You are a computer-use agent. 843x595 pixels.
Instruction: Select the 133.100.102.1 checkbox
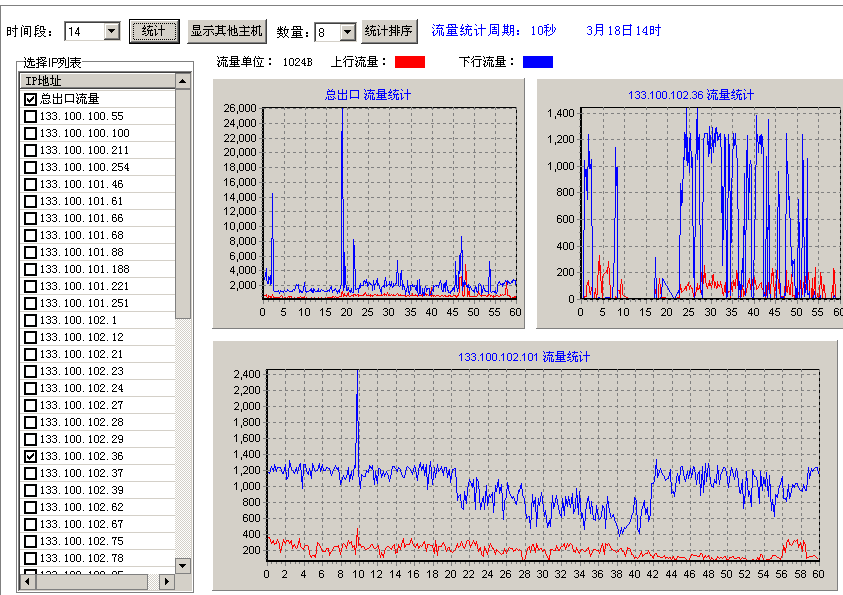30,320
